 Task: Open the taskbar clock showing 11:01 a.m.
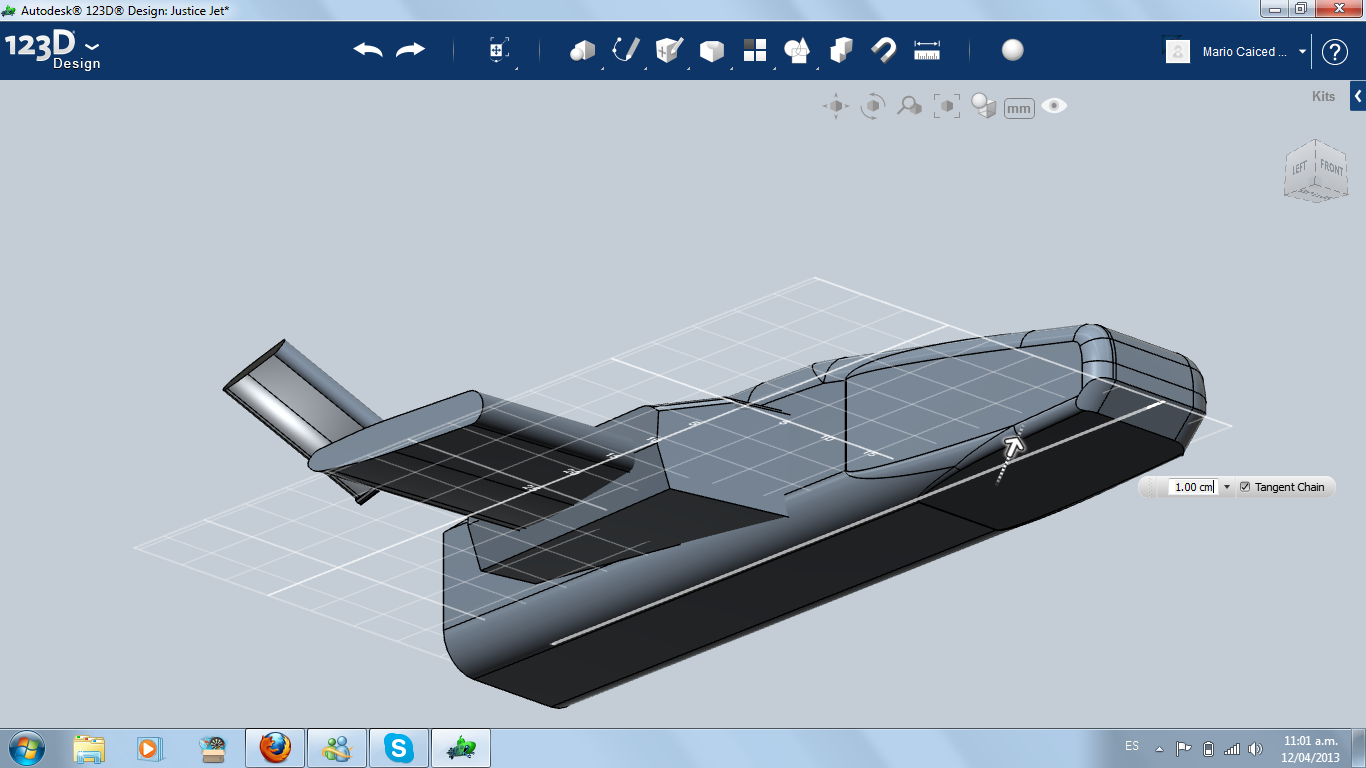coord(1310,749)
